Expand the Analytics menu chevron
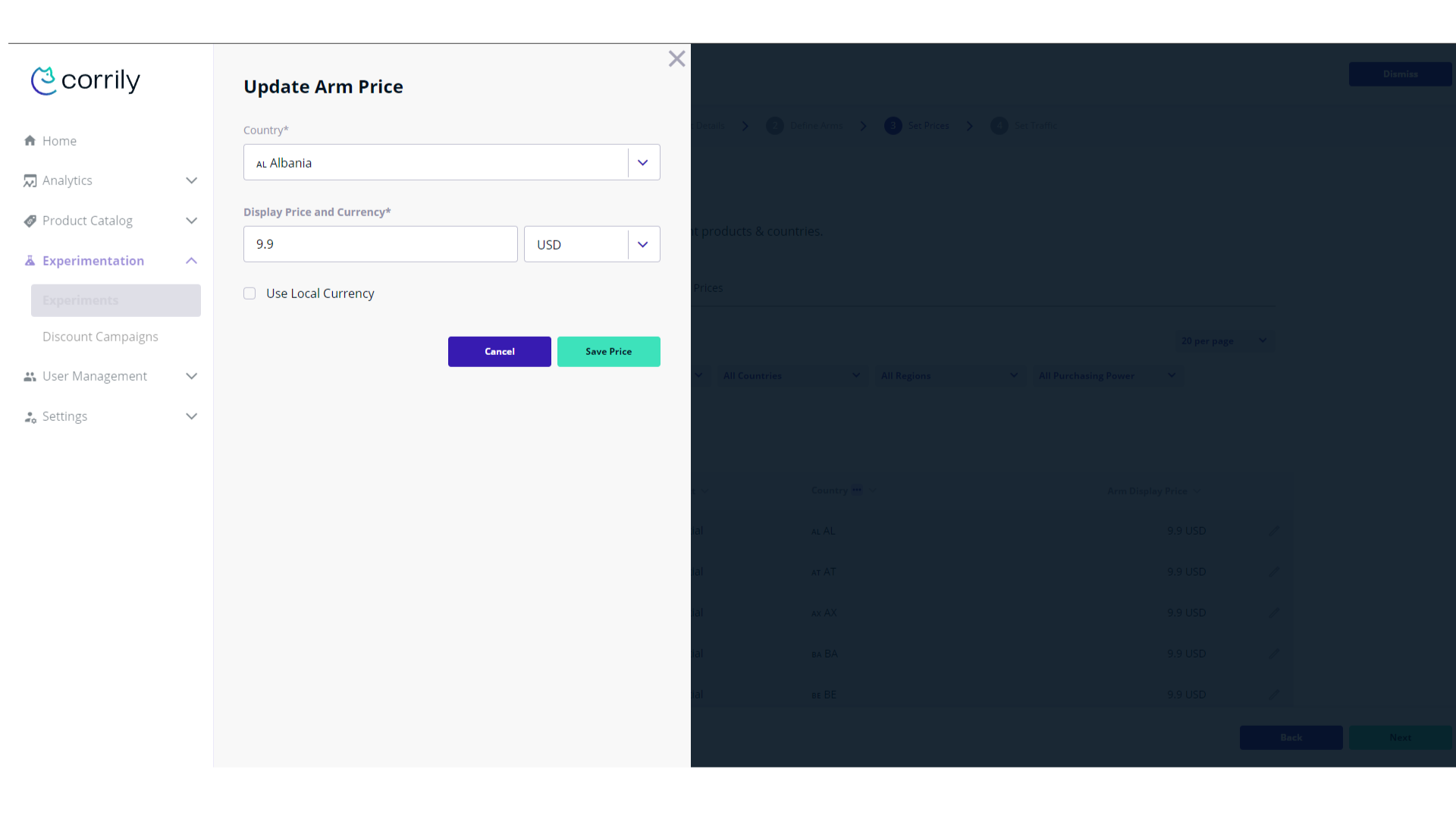1456x819 pixels. 191,180
